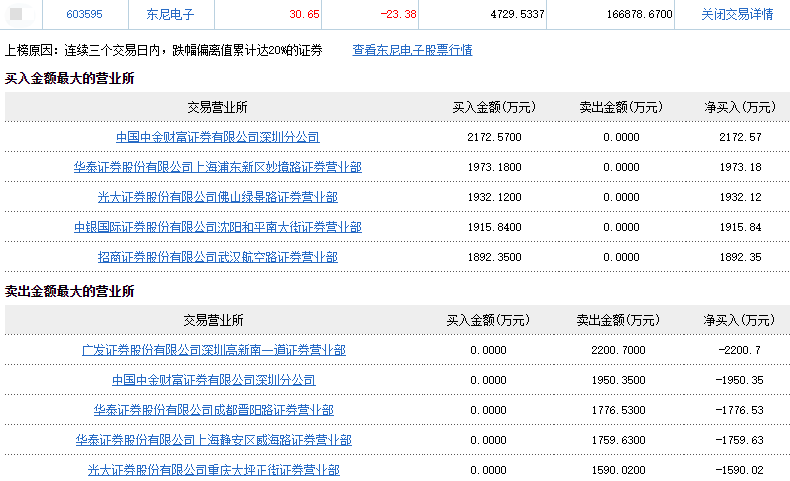Select 光大证券佛山绿景路证券营业部 link
Screen dimensions: 790x481
point(217,197)
